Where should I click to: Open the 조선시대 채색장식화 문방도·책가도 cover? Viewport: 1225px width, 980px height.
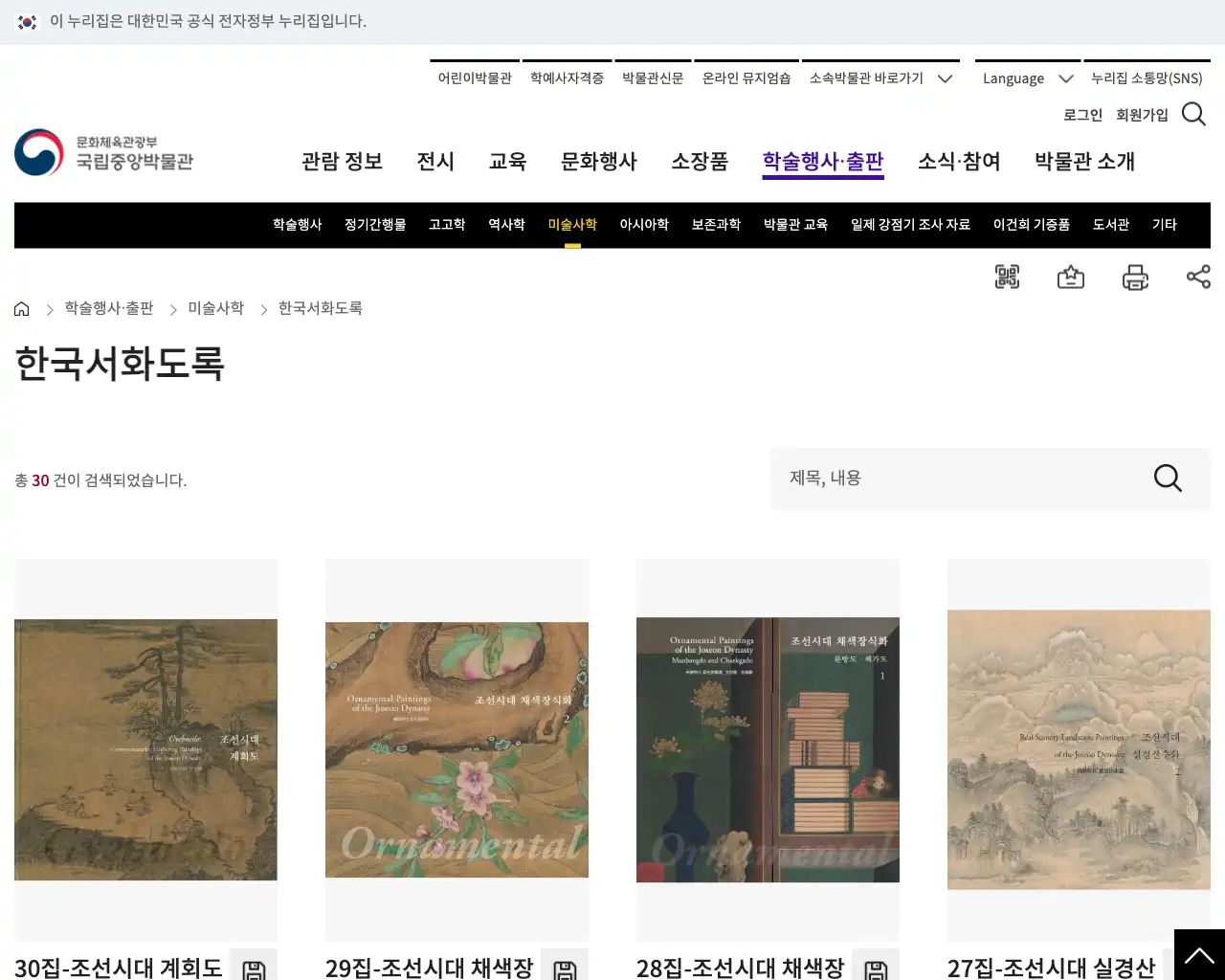pos(768,749)
